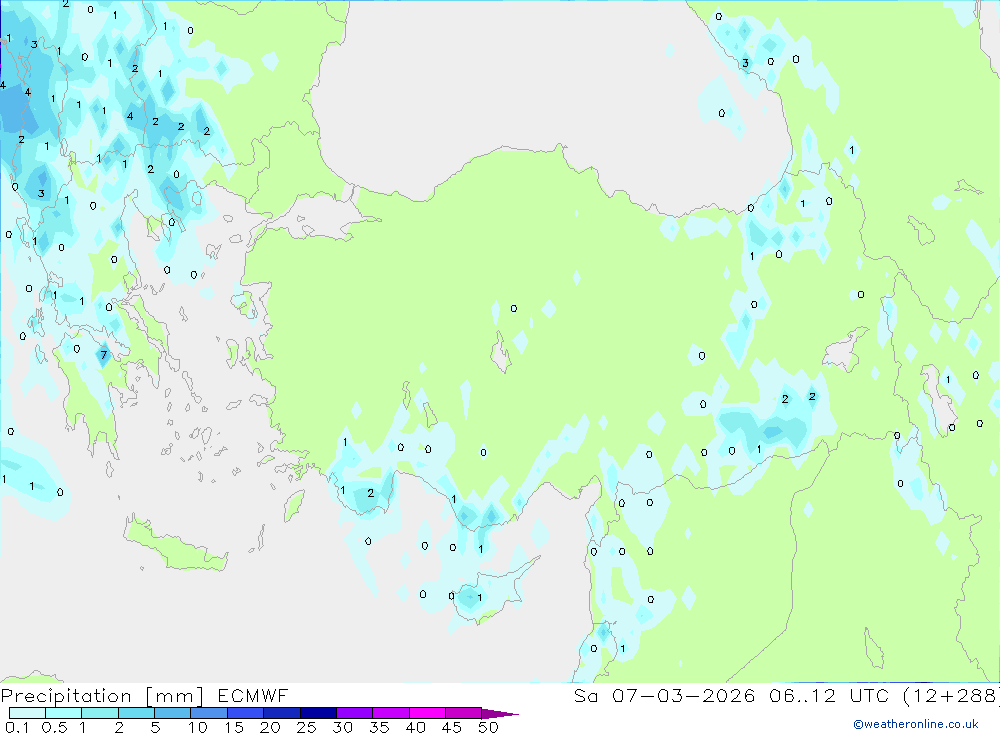Click the legend swatch between 30 and 35
The width and height of the screenshot is (1000, 733).
coord(355,713)
